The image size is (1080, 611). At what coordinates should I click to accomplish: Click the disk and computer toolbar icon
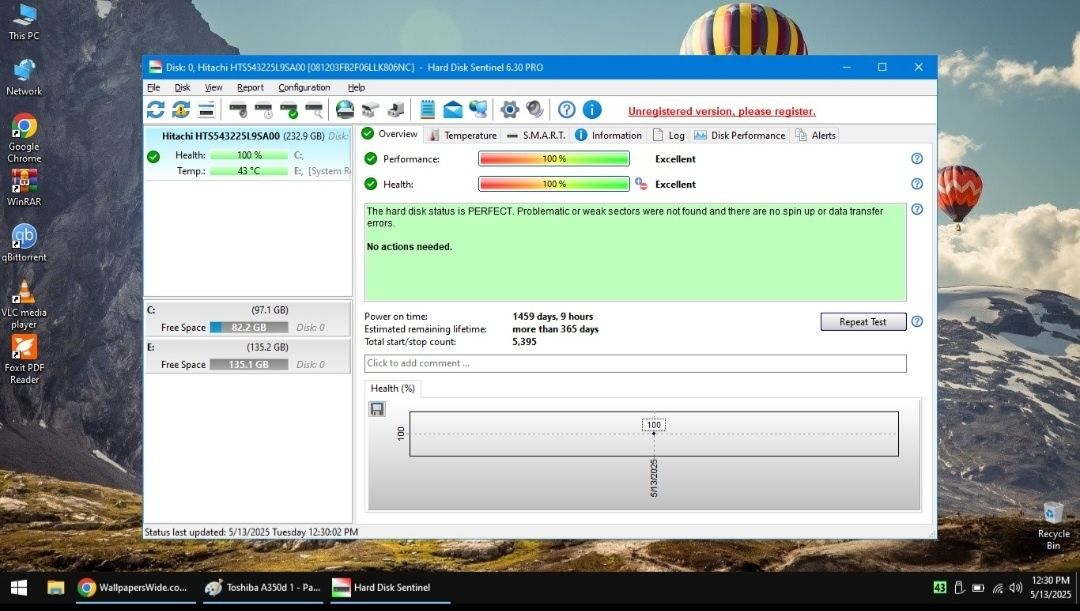[396, 110]
